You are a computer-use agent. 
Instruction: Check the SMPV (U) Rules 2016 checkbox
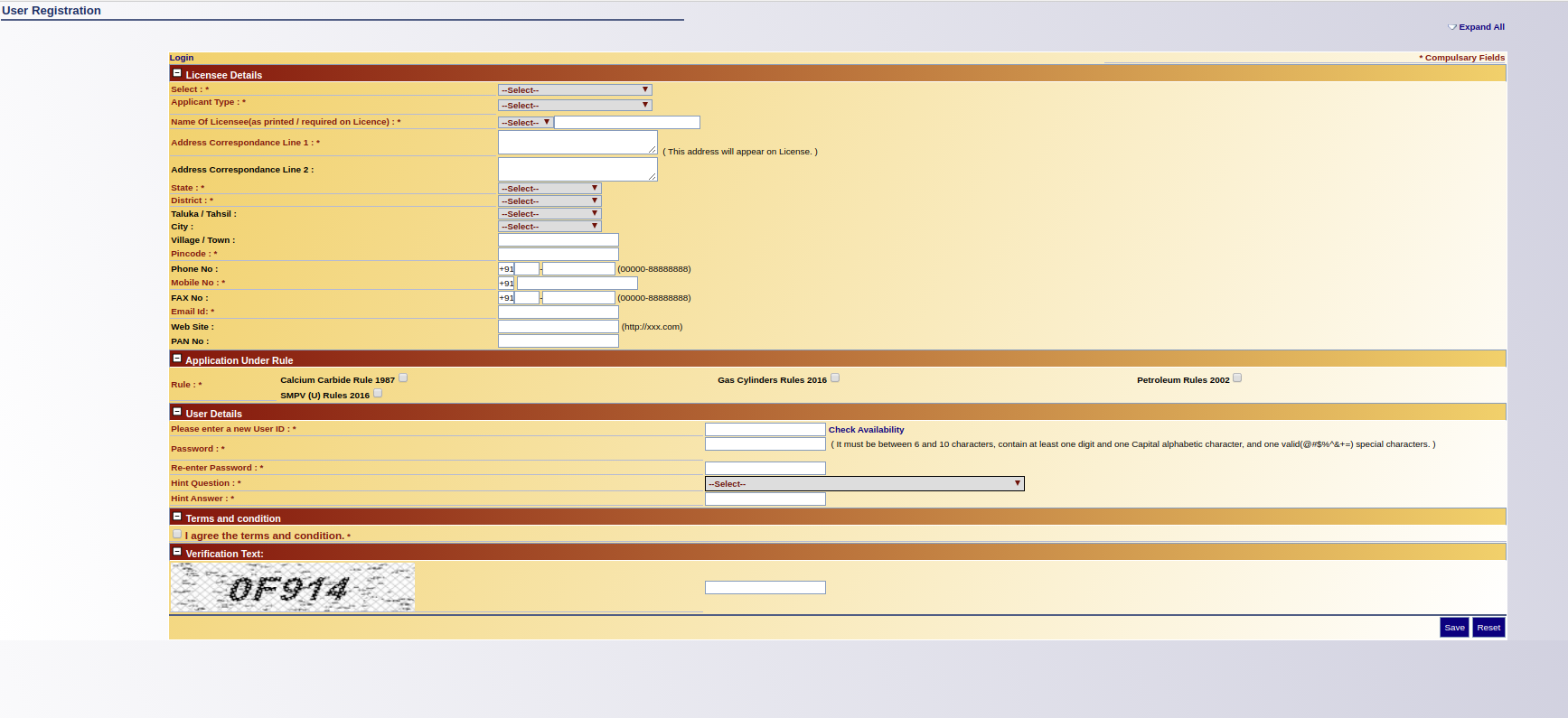pyautogui.click(x=378, y=394)
